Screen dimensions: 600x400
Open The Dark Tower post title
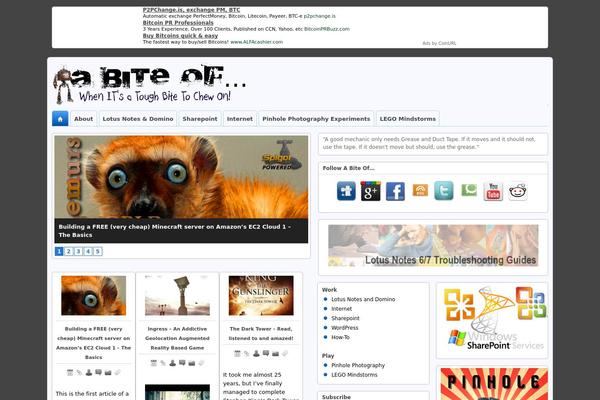pos(261,333)
